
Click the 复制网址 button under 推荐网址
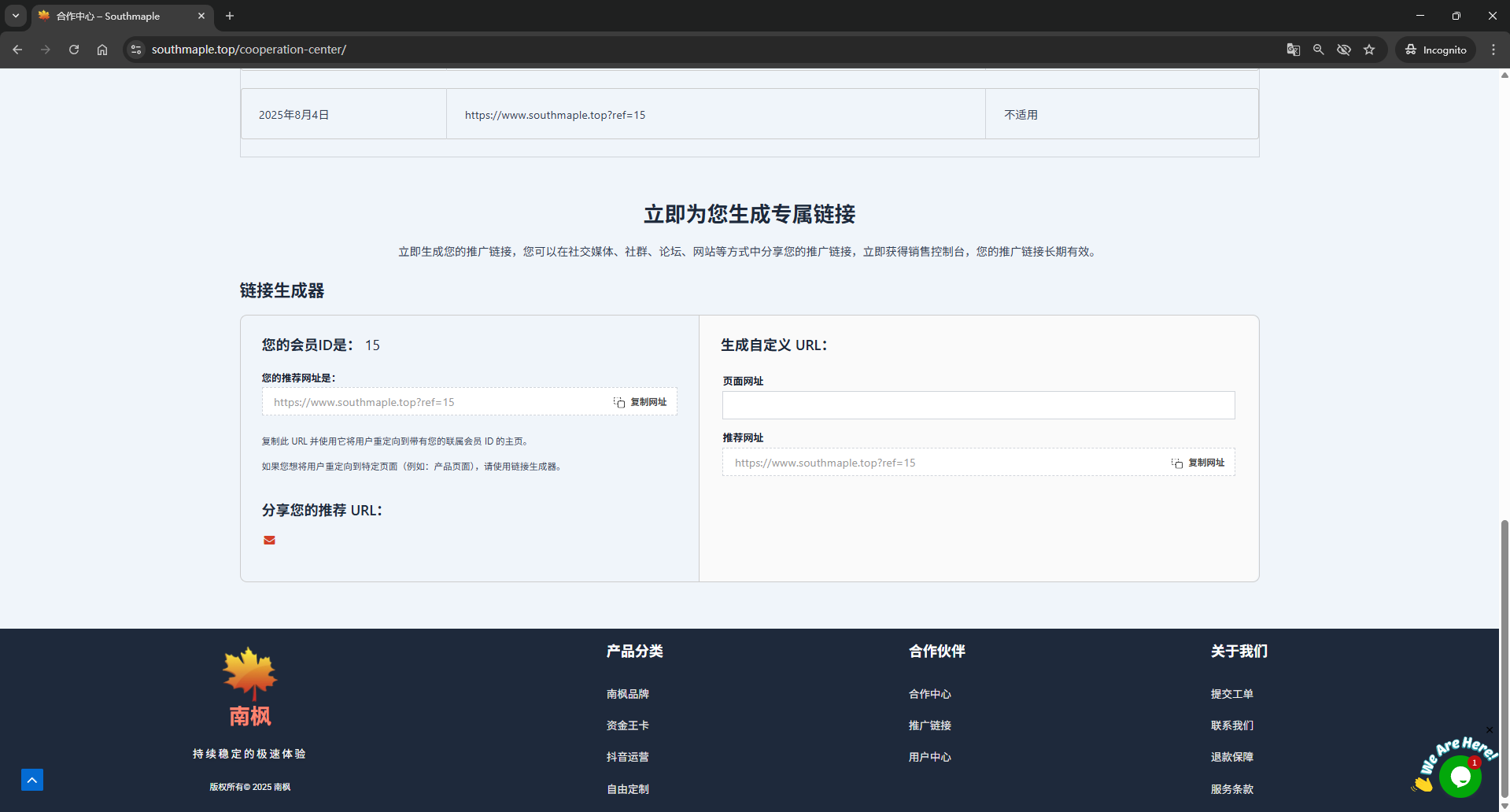[1198, 463]
